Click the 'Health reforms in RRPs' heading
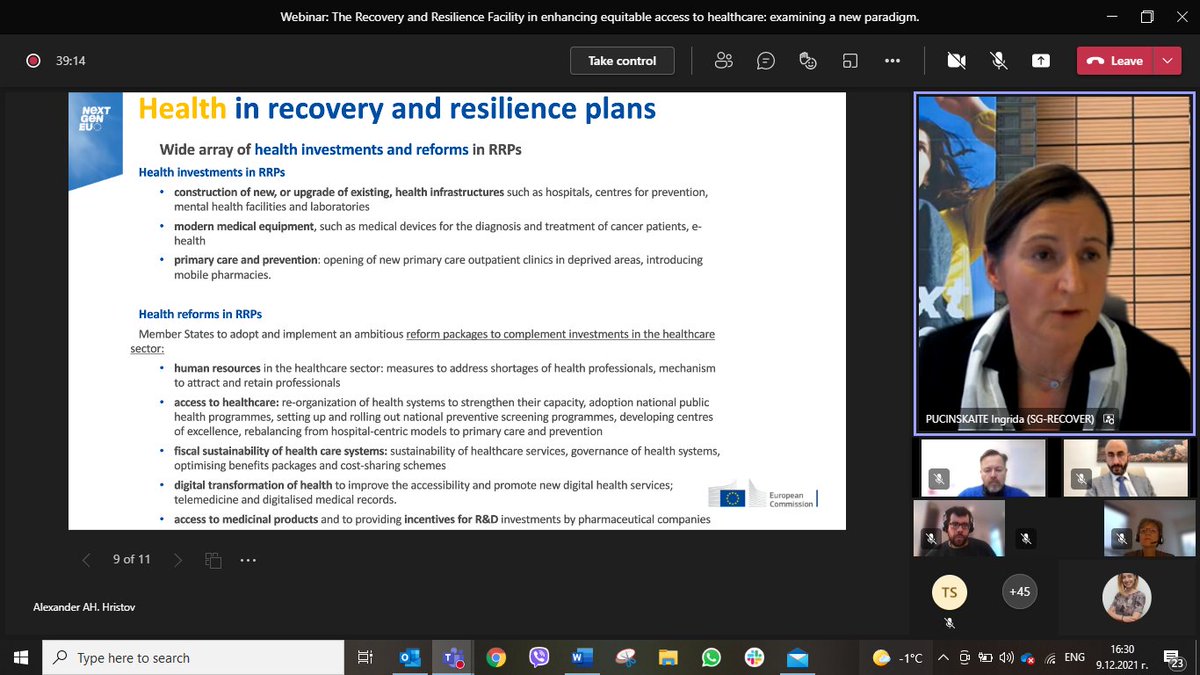1200x675 pixels. (200, 314)
